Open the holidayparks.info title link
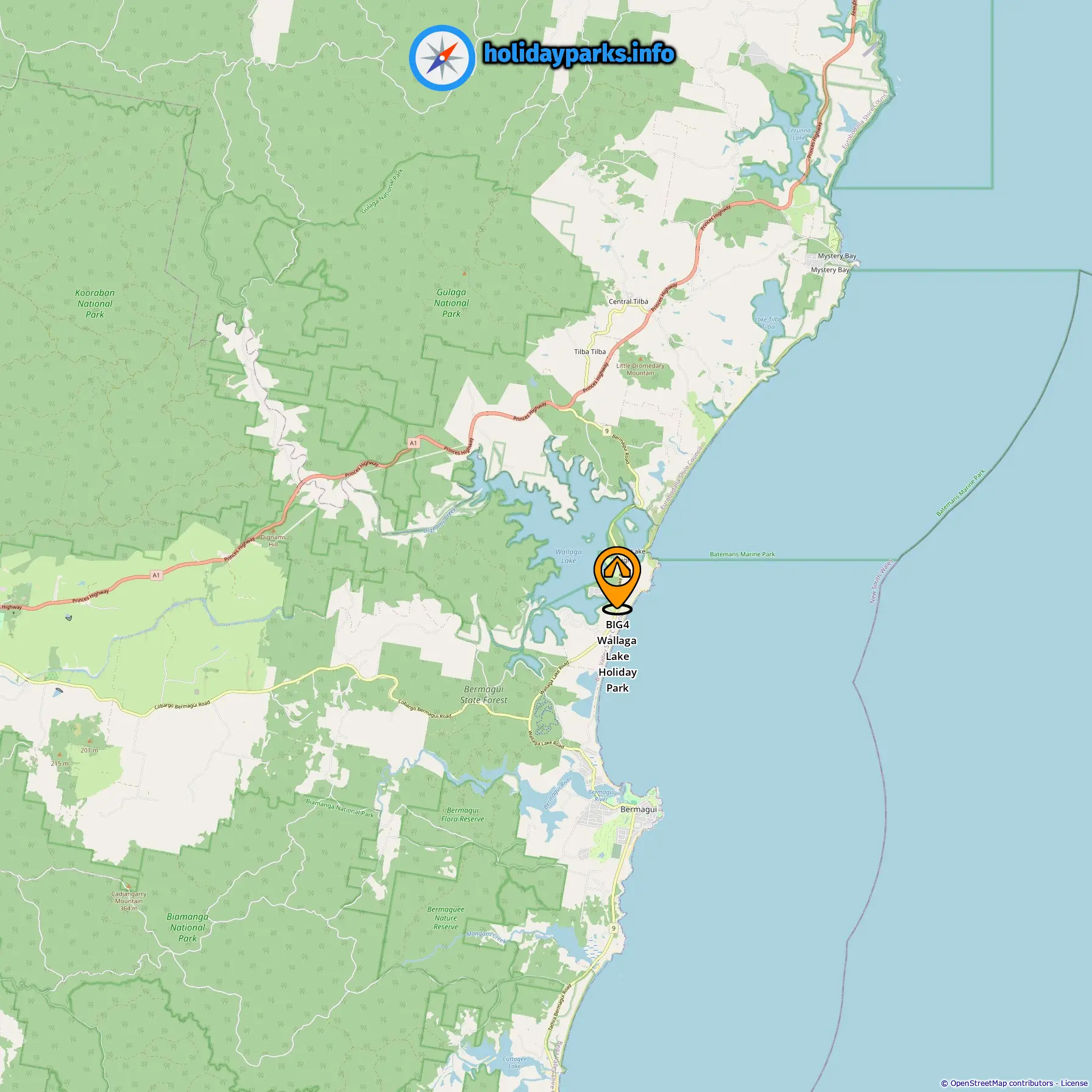The image size is (1092, 1092). point(579,54)
